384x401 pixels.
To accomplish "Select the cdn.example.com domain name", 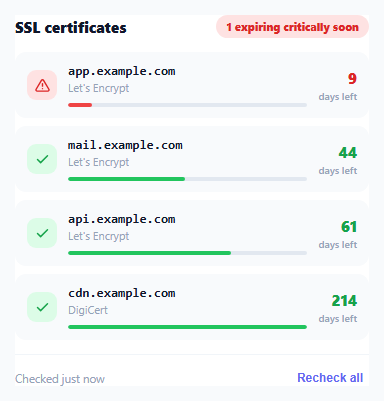I will pyautogui.click(x=122, y=294).
